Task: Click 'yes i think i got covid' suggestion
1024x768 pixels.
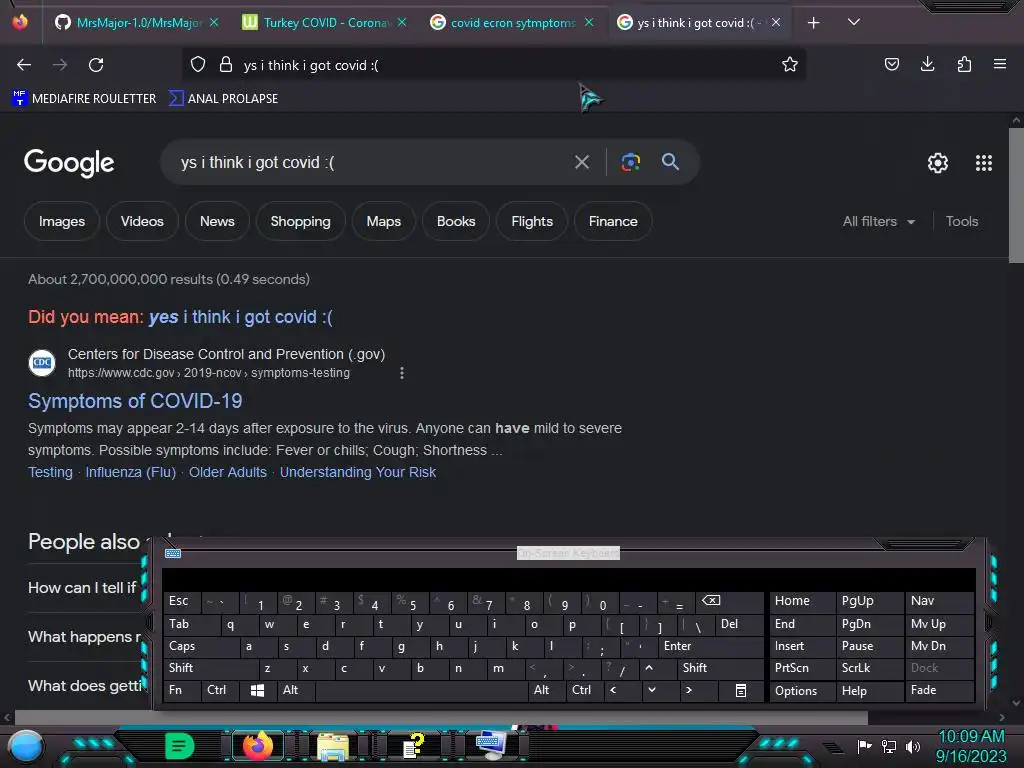Action: coord(240,317)
